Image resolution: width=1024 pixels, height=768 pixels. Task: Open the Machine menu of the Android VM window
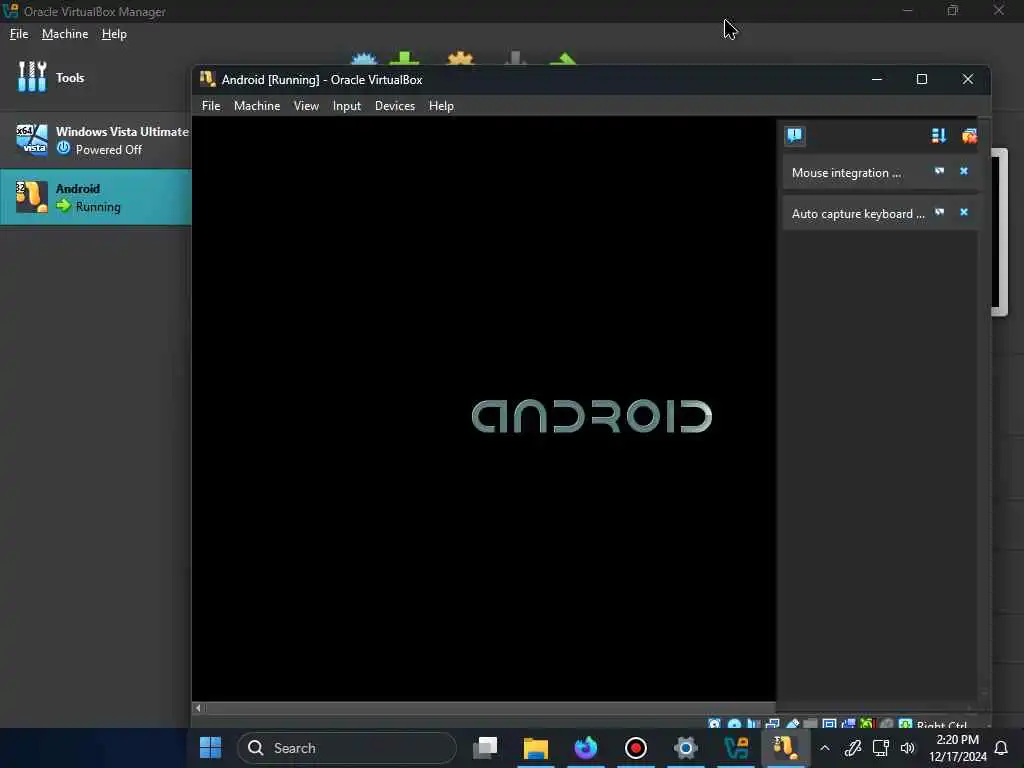coord(257,106)
